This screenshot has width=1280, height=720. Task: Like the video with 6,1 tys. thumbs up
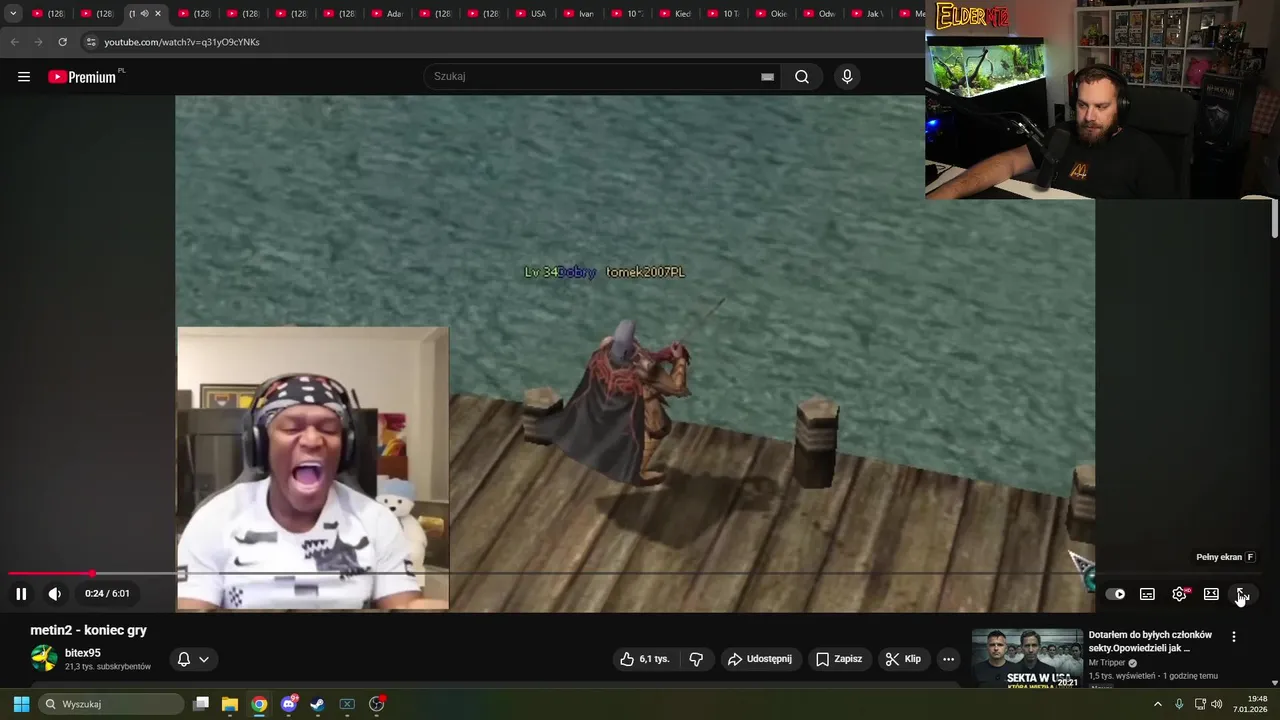coord(644,659)
